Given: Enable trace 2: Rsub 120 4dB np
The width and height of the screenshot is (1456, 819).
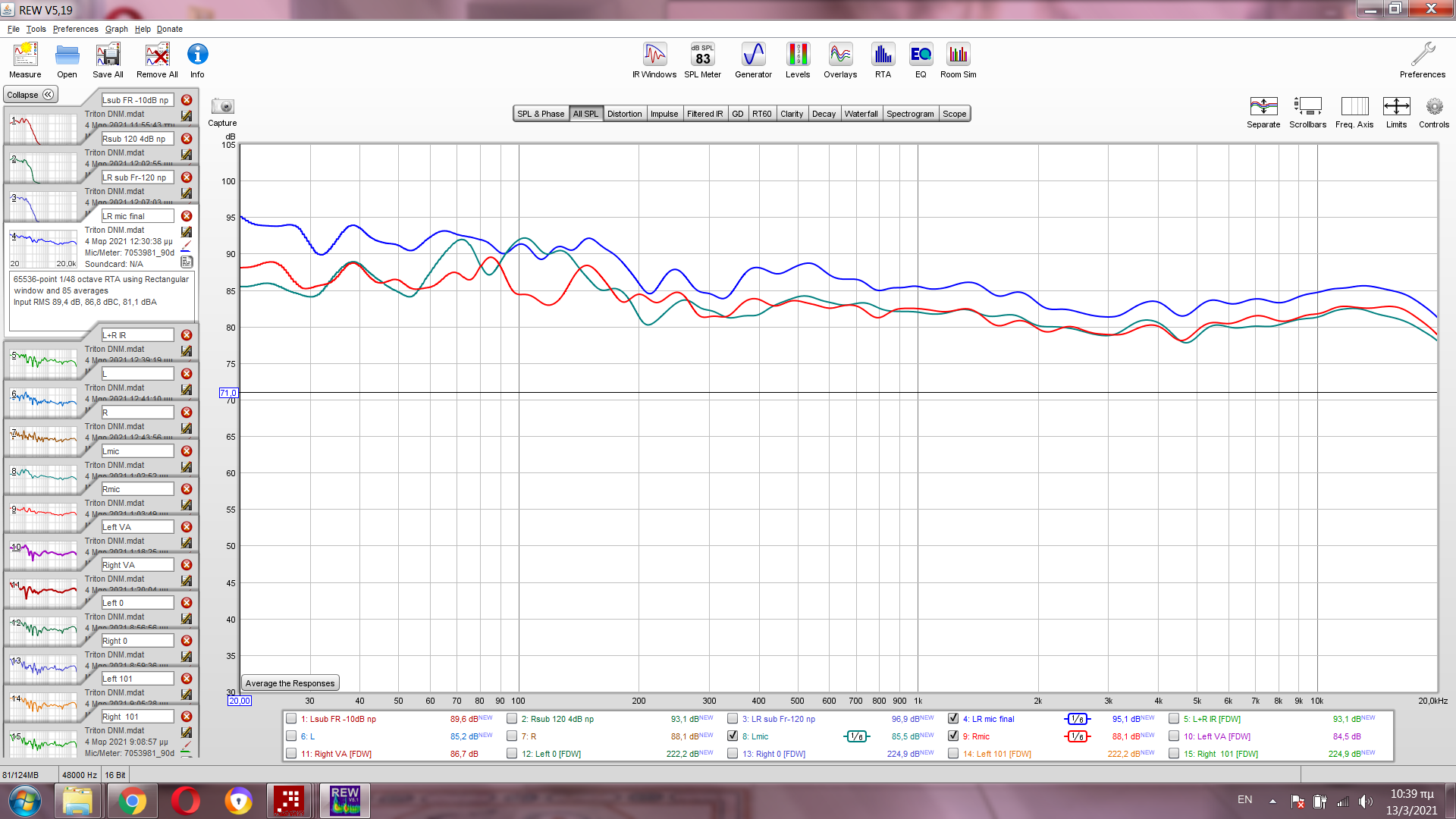Looking at the screenshot, I should [512, 719].
